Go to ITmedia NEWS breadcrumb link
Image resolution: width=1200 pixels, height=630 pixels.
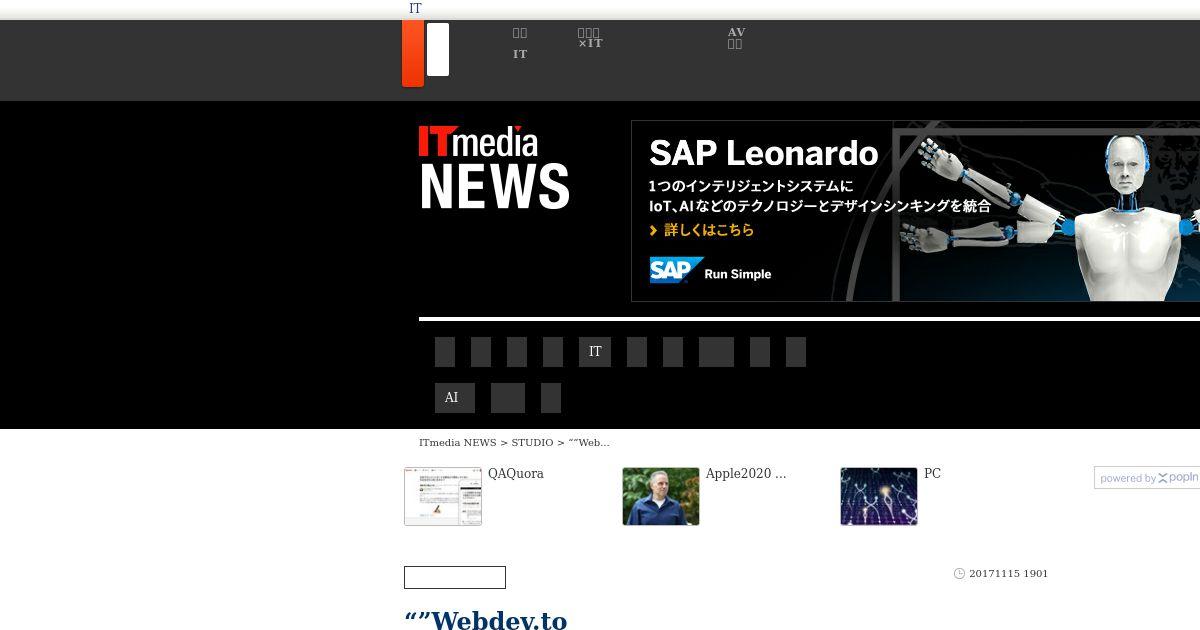(457, 442)
